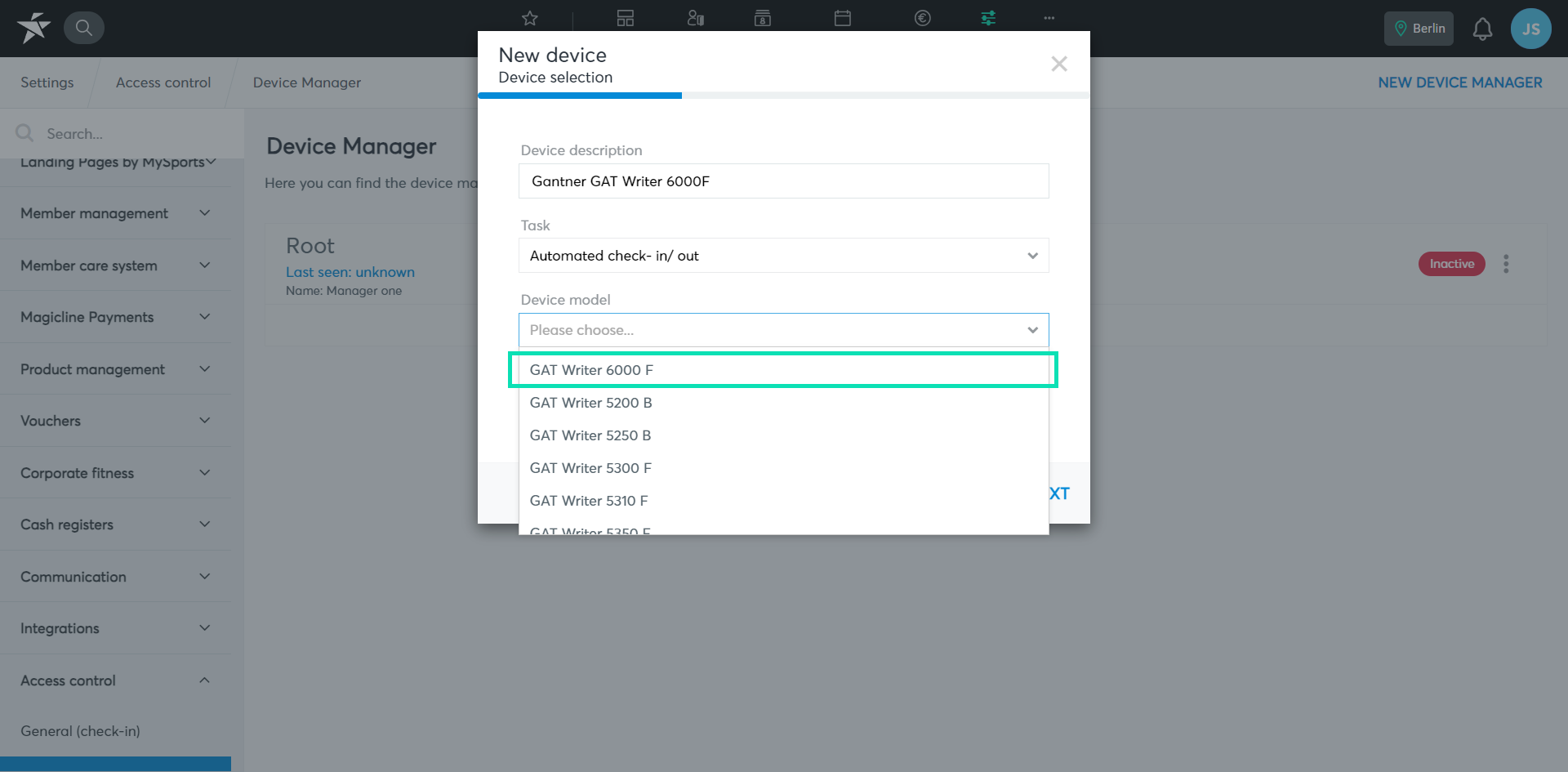This screenshot has width=1568, height=772.
Task: Choose GAT Writer 5300 F option
Action: click(784, 468)
